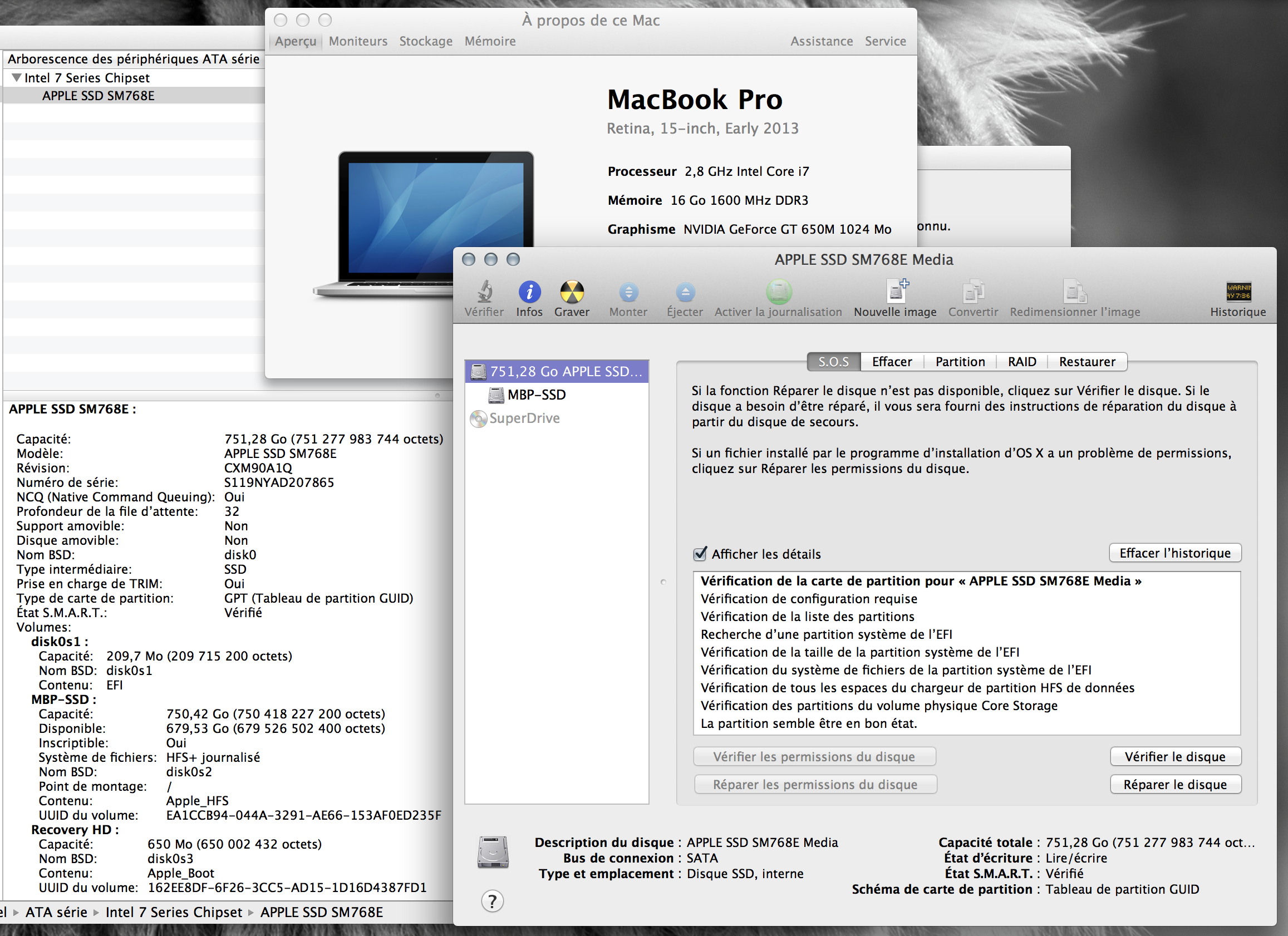Select the 751,28 Go APPLE SSD disk
The width and height of the screenshot is (1288, 936).
pyautogui.click(x=557, y=371)
